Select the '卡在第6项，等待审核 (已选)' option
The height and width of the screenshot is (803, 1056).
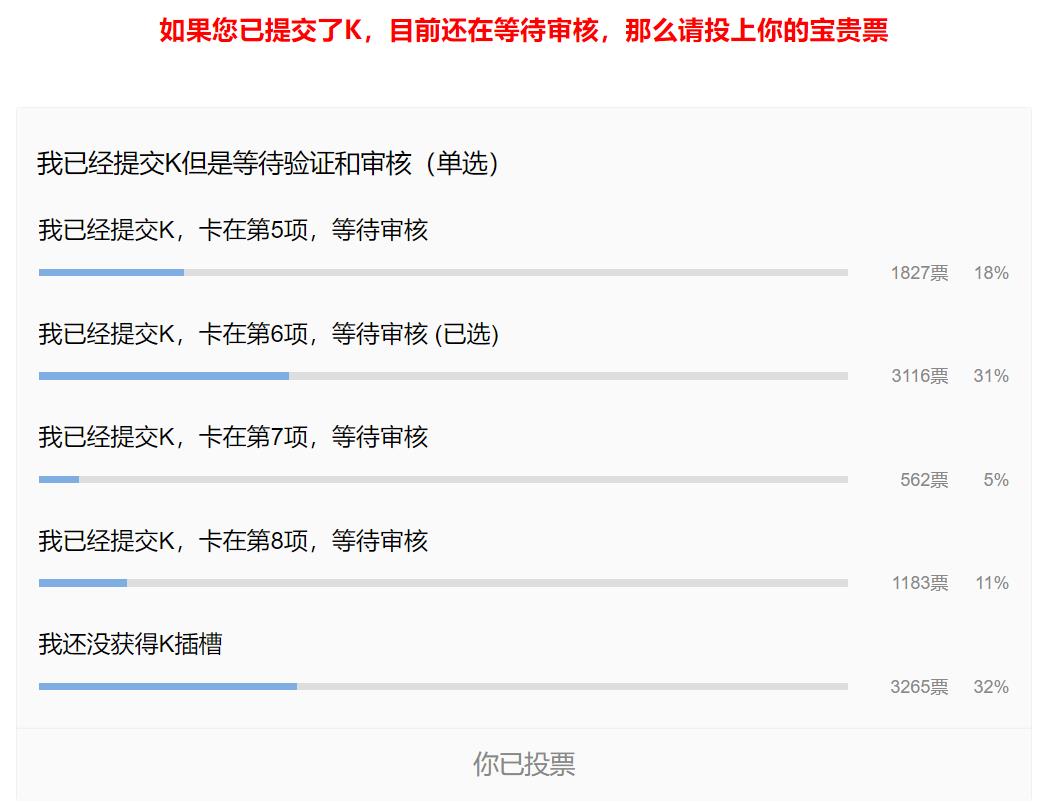coord(268,334)
